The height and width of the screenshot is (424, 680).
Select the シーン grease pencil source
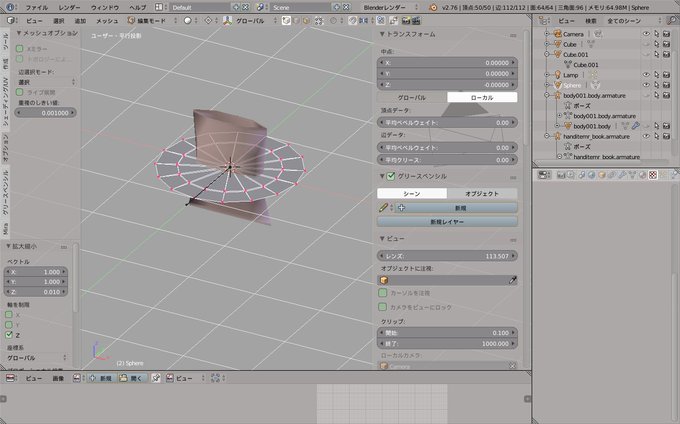412,193
